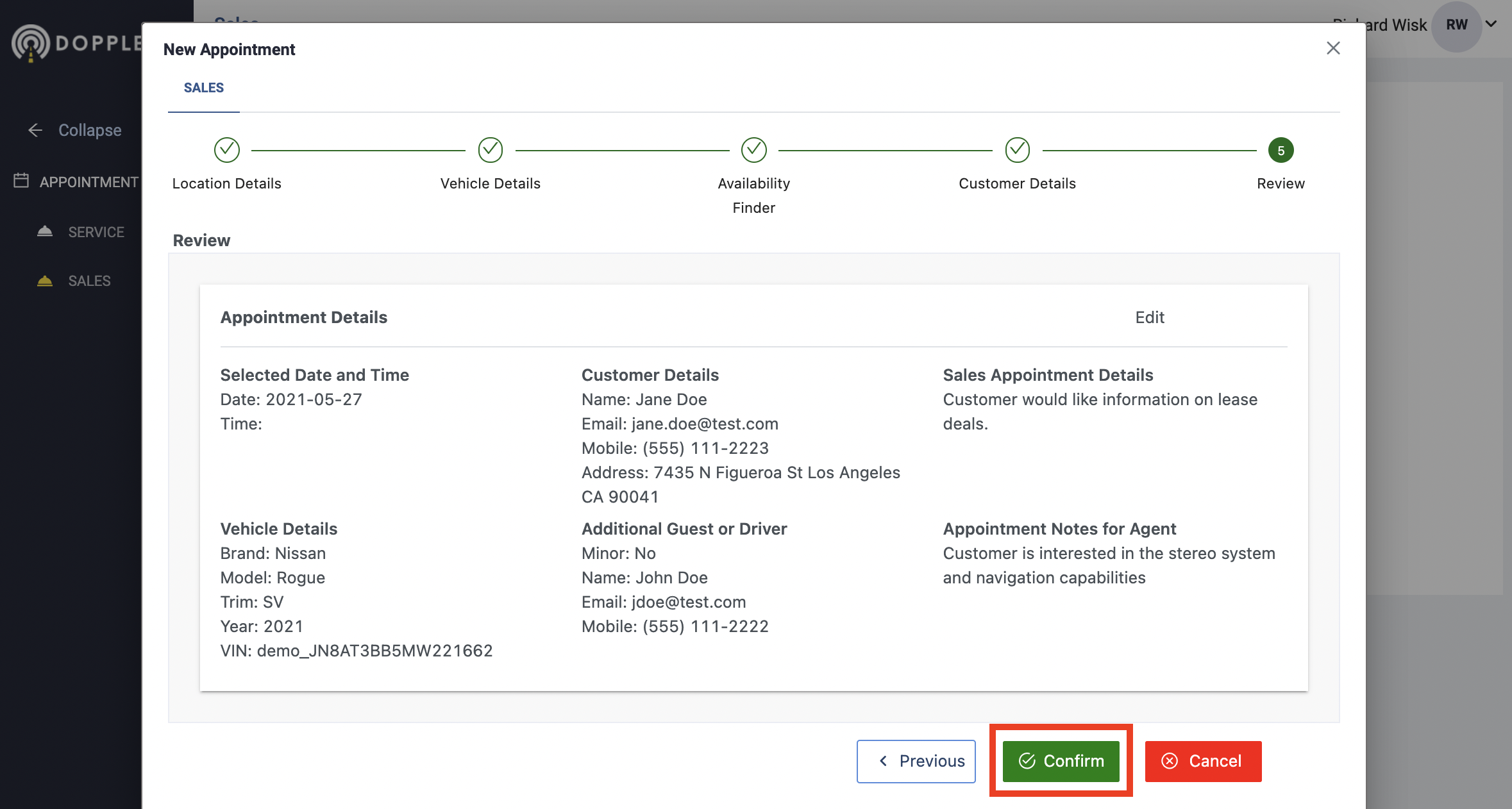This screenshot has height=809, width=1512.
Task: Click the Appointment calendar icon
Action: 21,181
